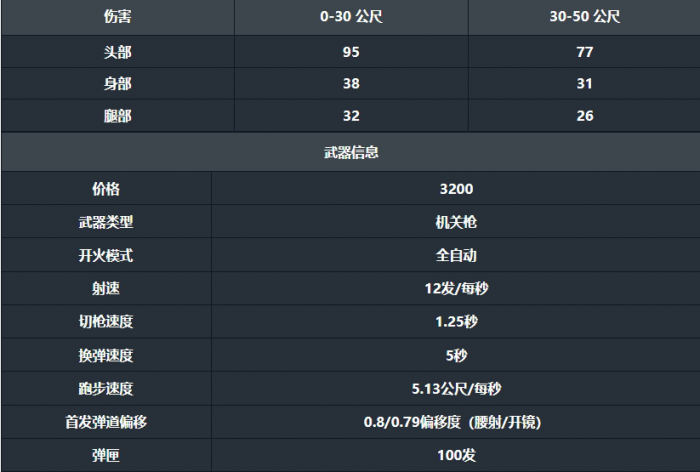
Task: Click the 首发弹道偏移 label cell
Action: pos(106,422)
